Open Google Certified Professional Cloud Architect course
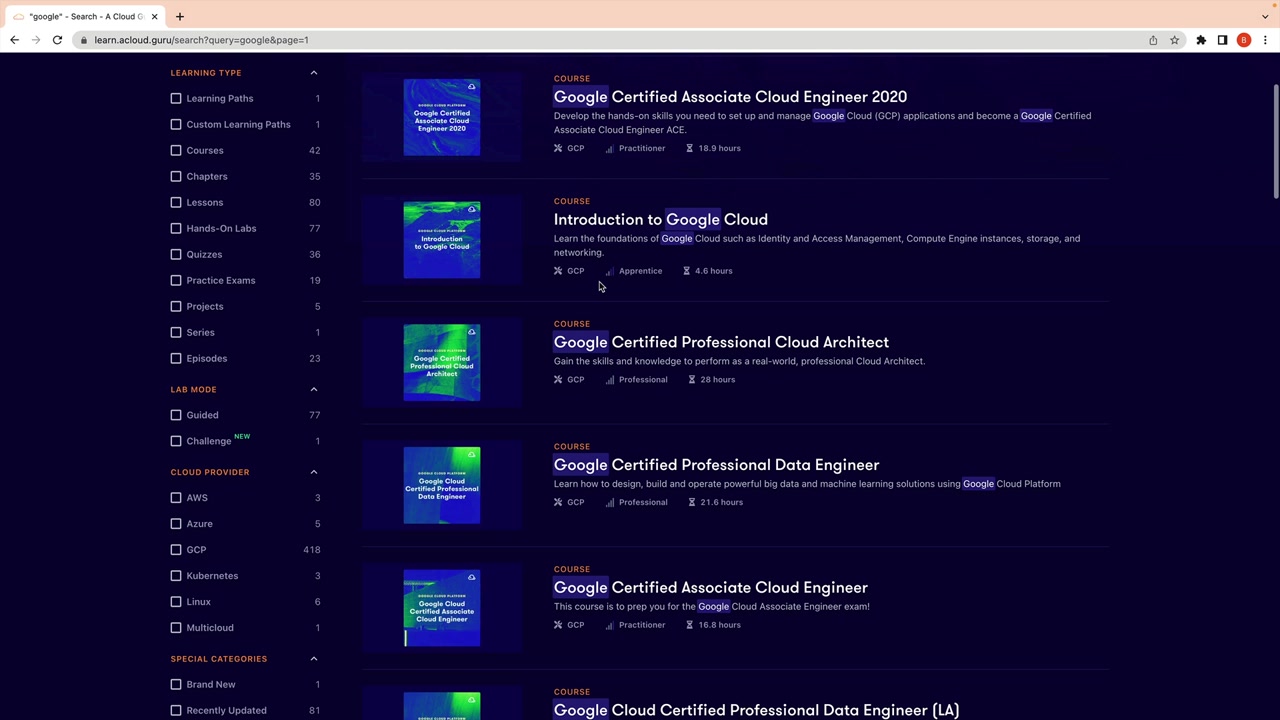The image size is (1280, 720). click(x=720, y=342)
